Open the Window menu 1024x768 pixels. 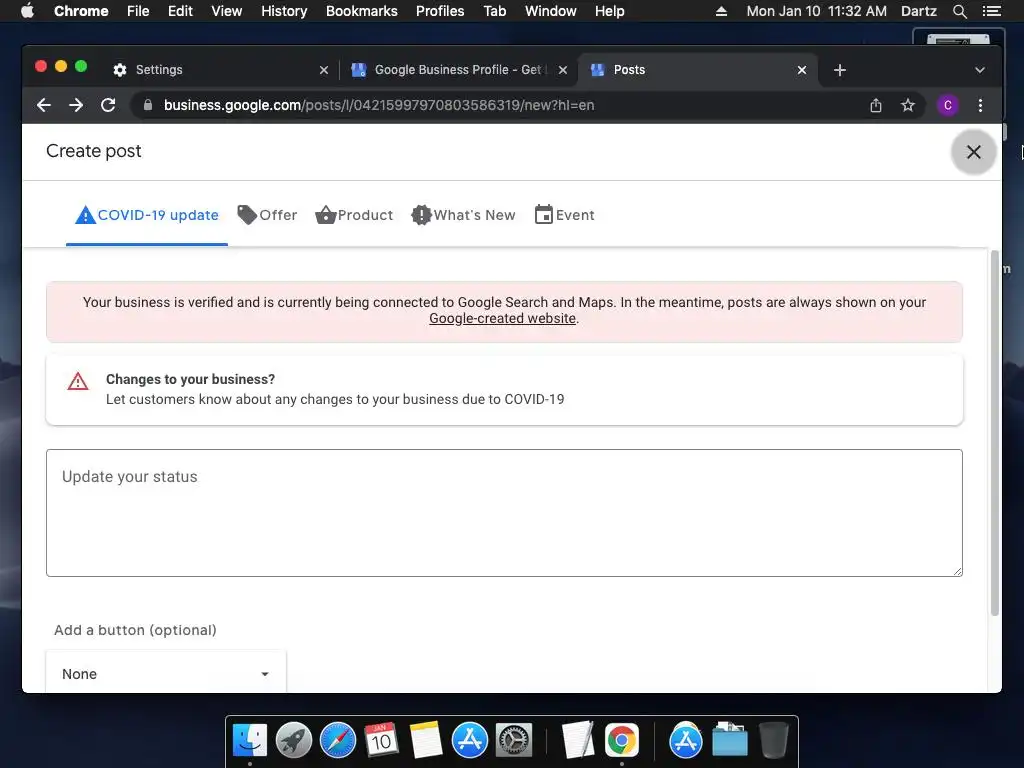(551, 11)
